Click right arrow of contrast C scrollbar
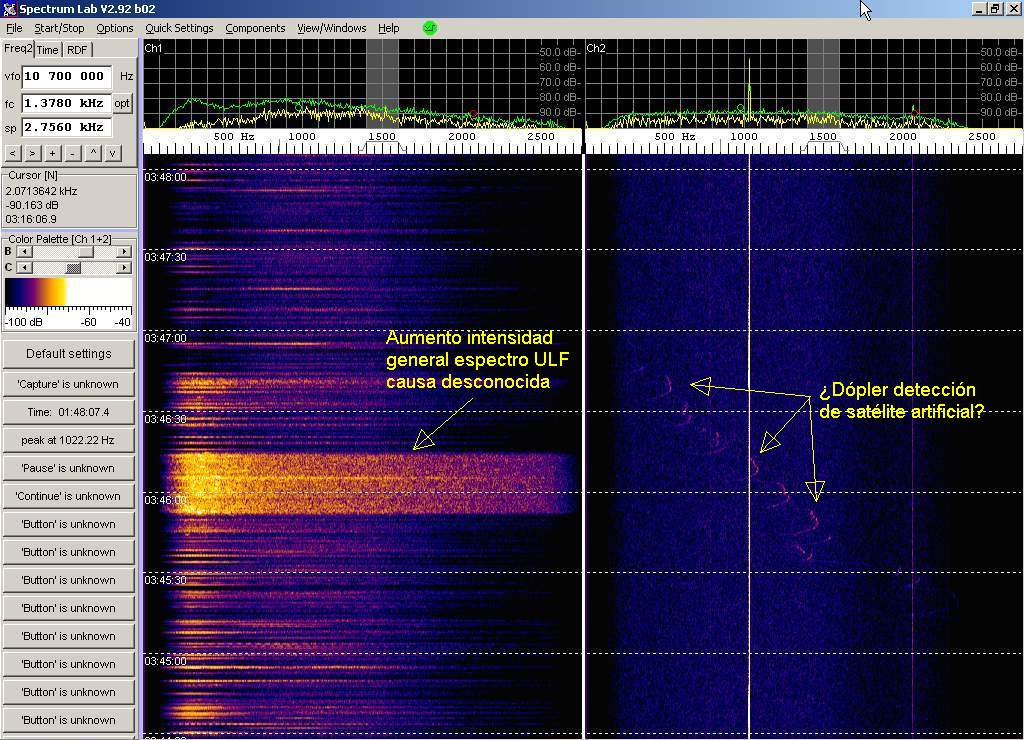1024x740 pixels. coord(124,268)
